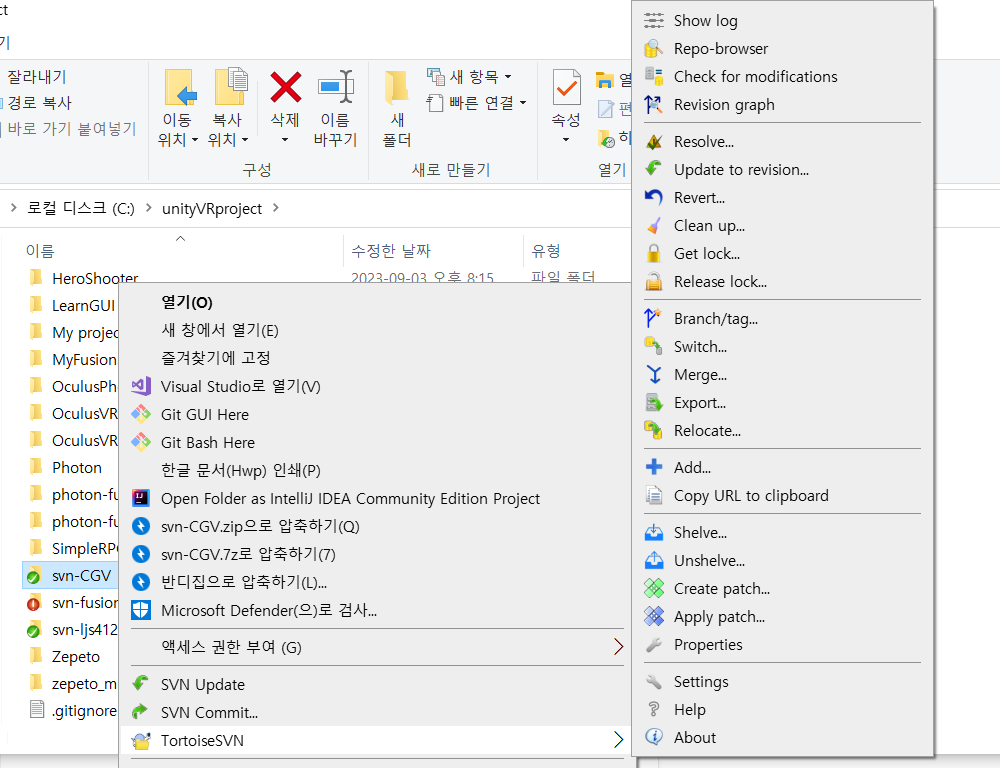Expand the TortoiseSVN submenu arrow

(x=618, y=740)
